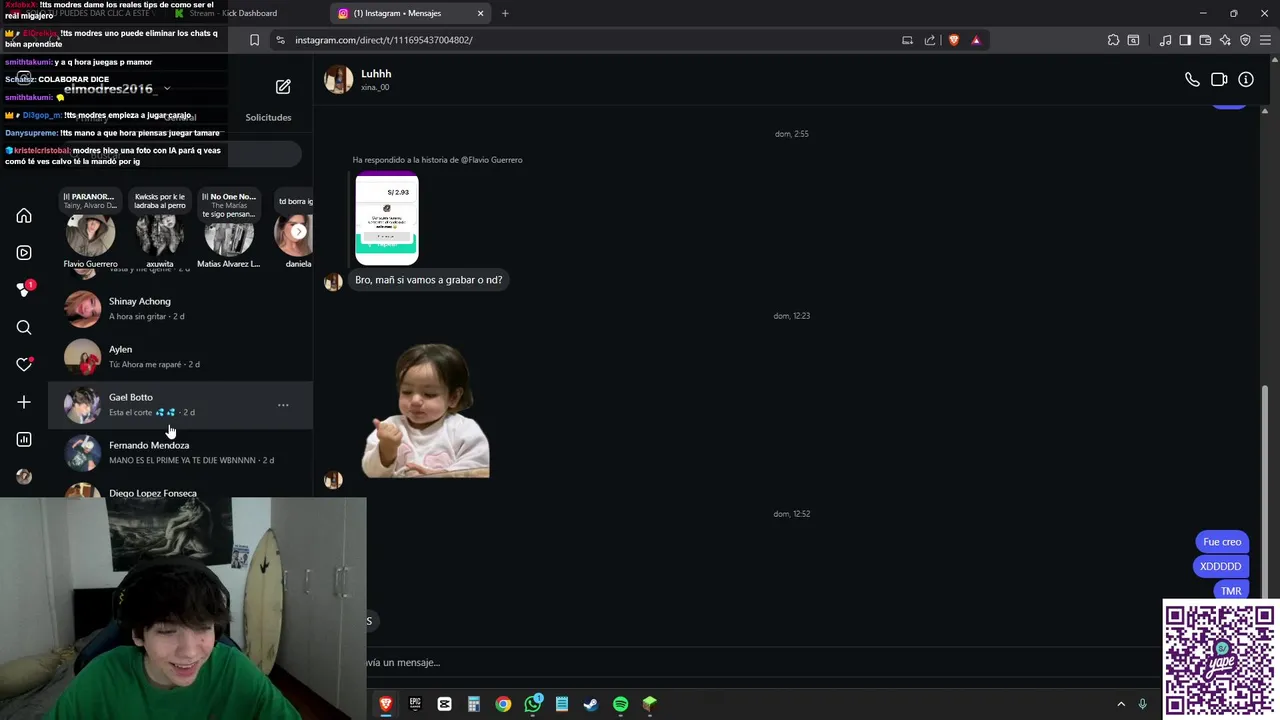
Task: Open Brave VPN shield icon
Action: click(1245, 40)
